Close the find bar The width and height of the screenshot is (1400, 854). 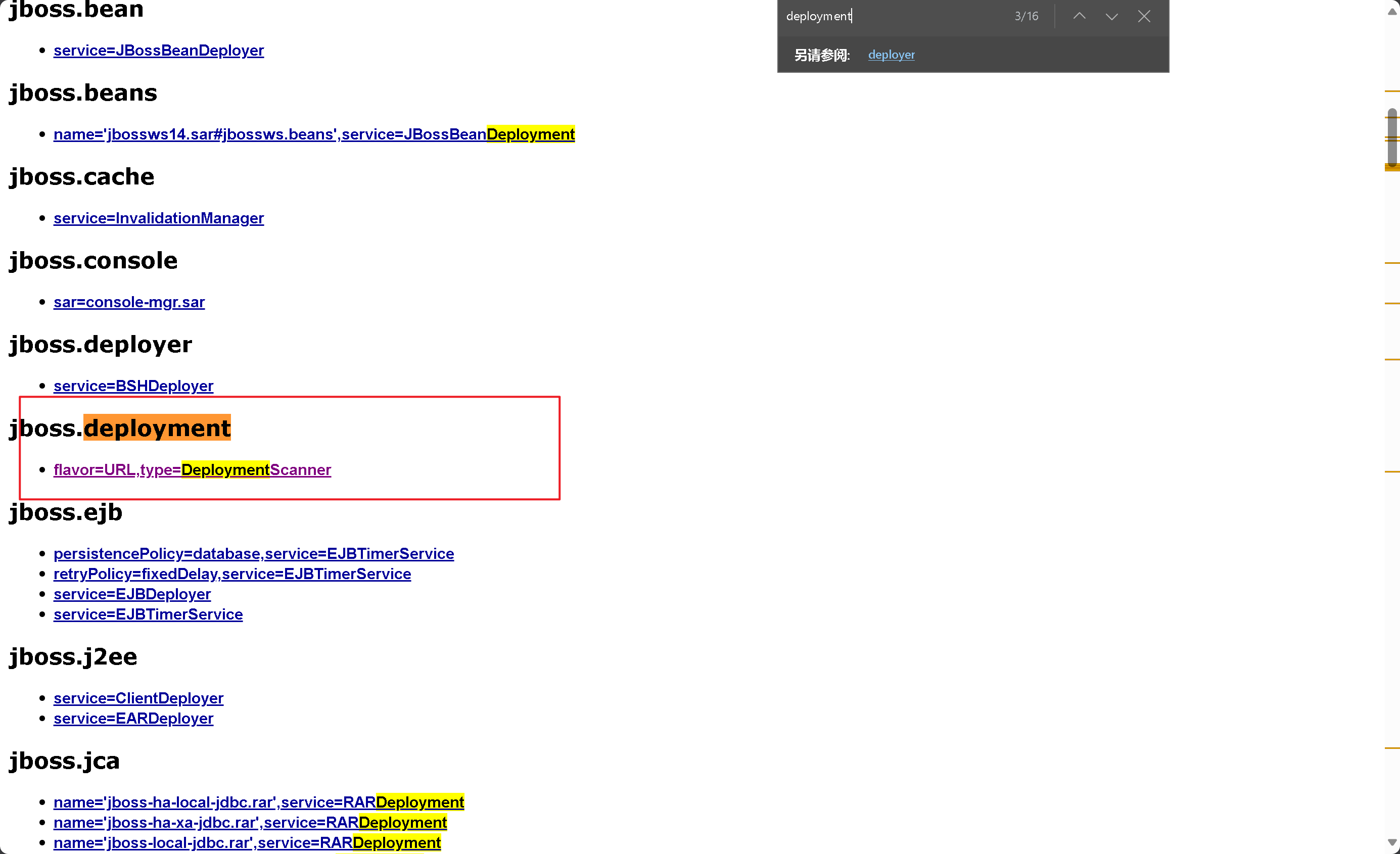(1144, 17)
